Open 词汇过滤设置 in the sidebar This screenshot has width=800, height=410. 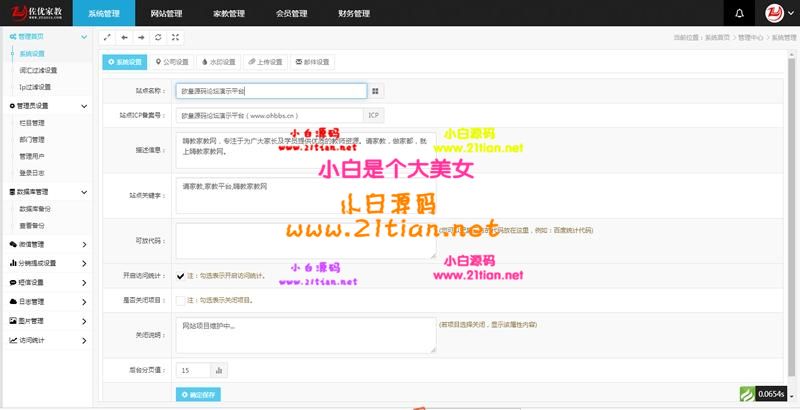click(38, 71)
